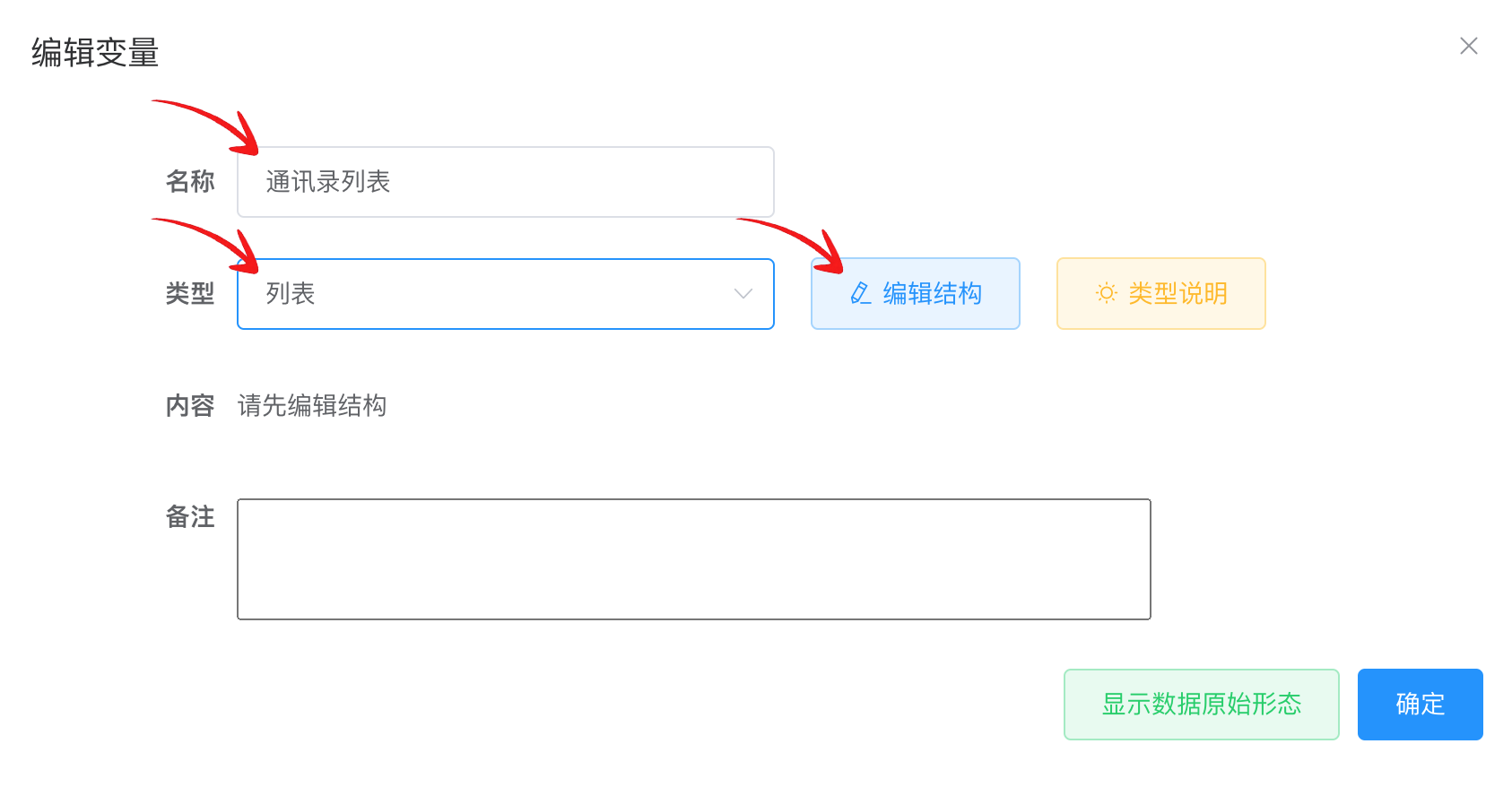Click the 编辑变量 dialog title
1512x787 pixels.
(95, 53)
